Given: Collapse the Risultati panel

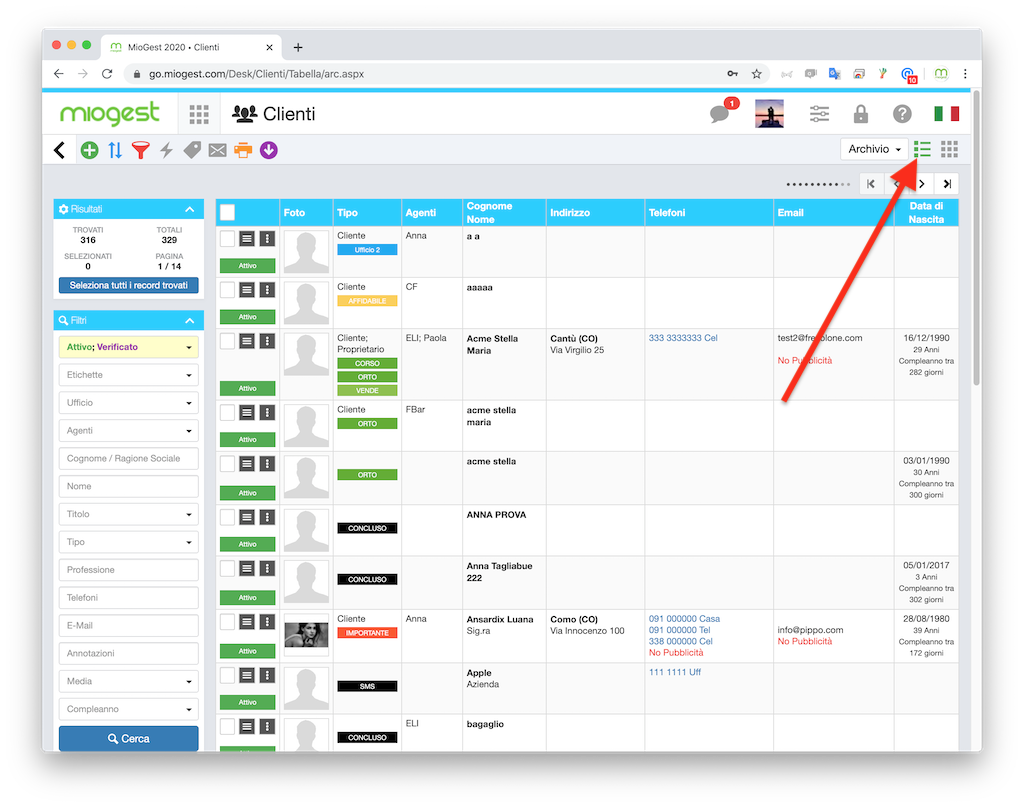Looking at the screenshot, I should coord(189,209).
